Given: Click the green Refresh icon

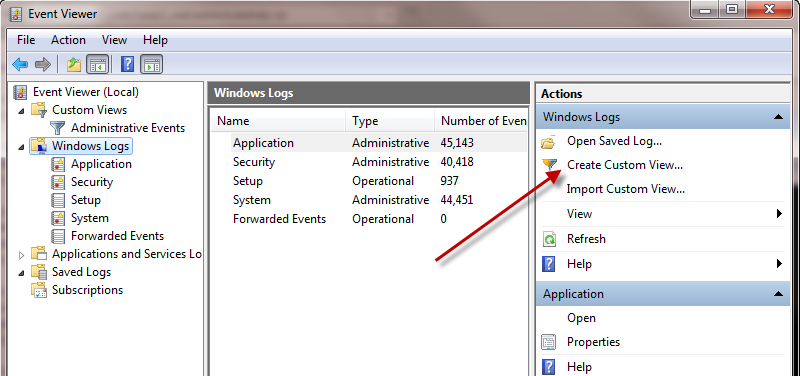Looking at the screenshot, I should pos(549,239).
